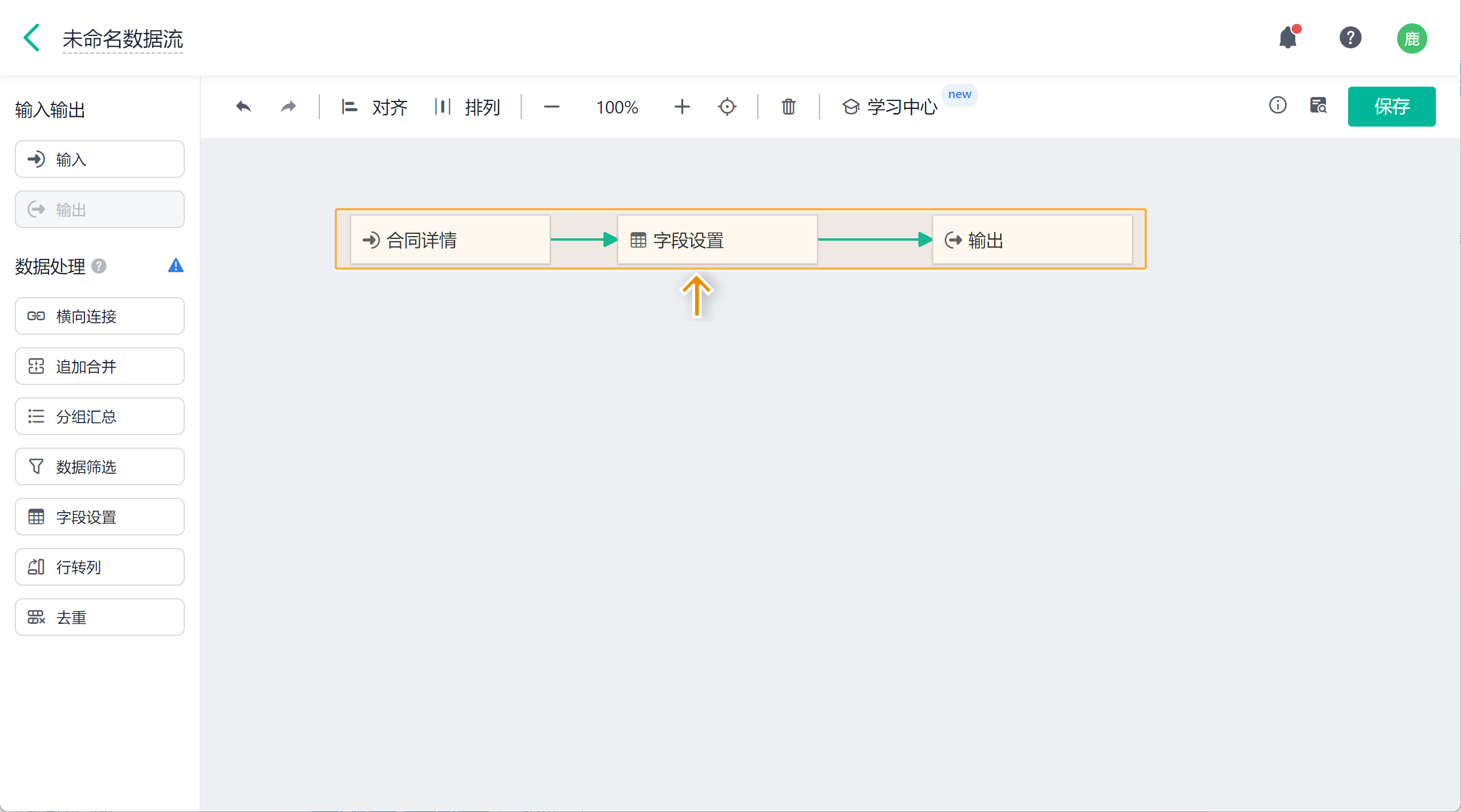Click the info circle icon
This screenshot has height=812, width=1461.
(x=1277, y=105)
